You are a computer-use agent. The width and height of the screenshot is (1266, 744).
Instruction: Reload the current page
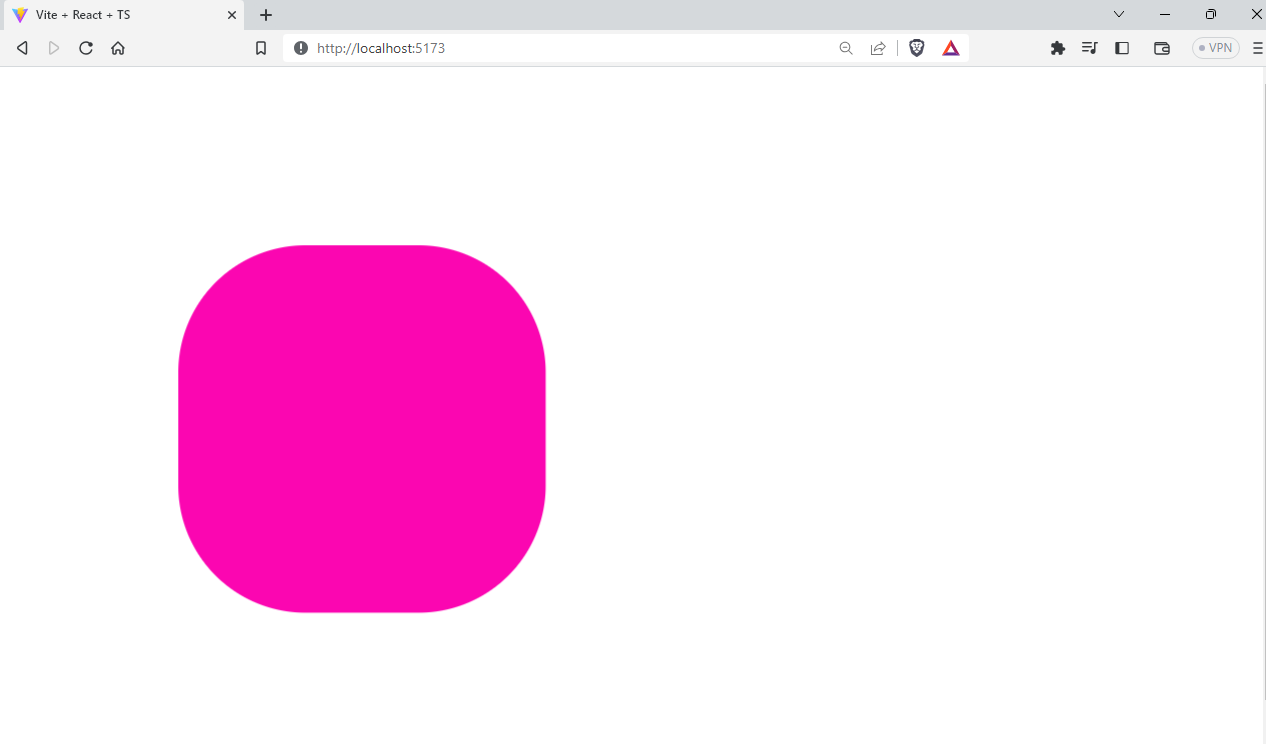(x=86, y=48)
